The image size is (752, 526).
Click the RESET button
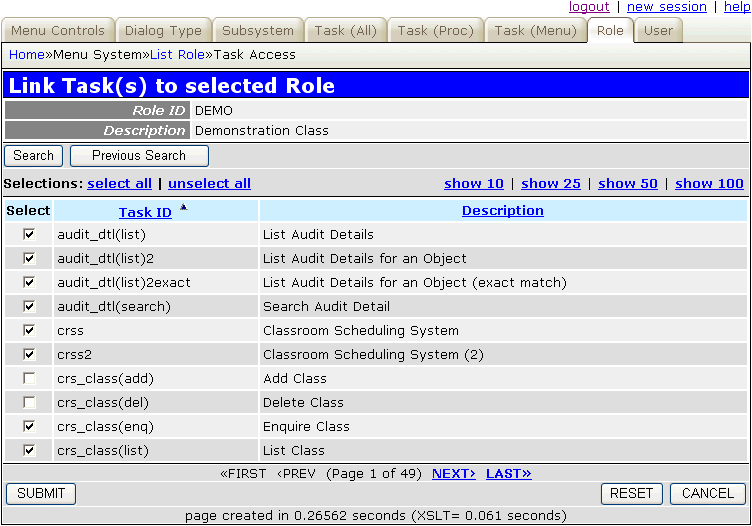point(632,493)
